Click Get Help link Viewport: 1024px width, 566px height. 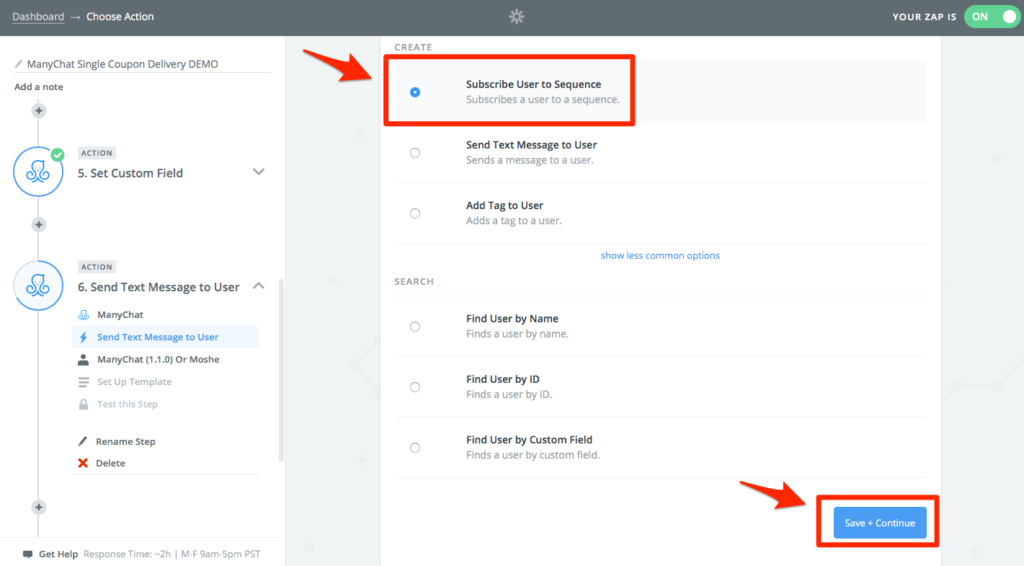[58, 554]
